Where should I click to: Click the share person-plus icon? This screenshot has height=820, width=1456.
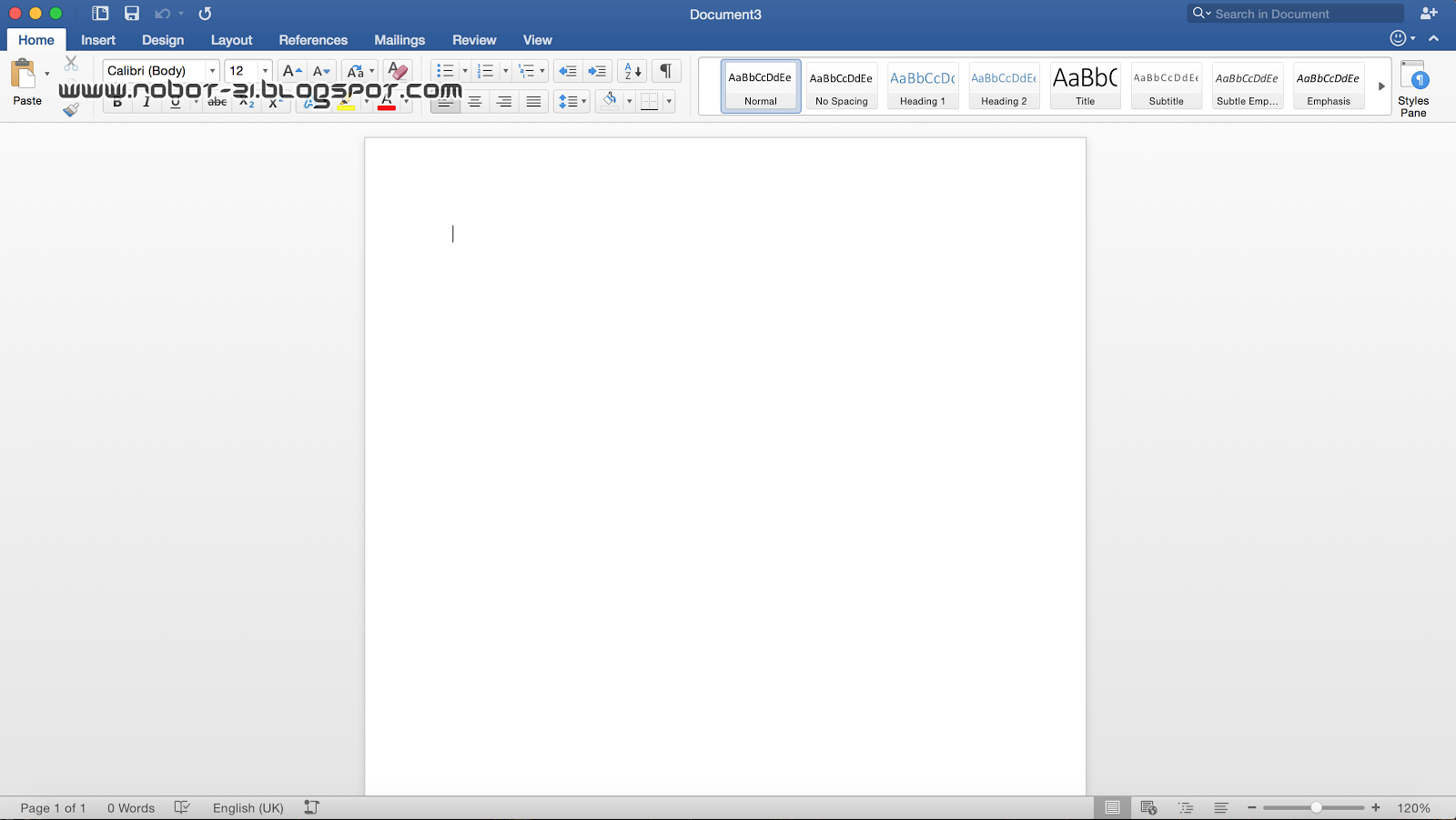[1429, 14]
